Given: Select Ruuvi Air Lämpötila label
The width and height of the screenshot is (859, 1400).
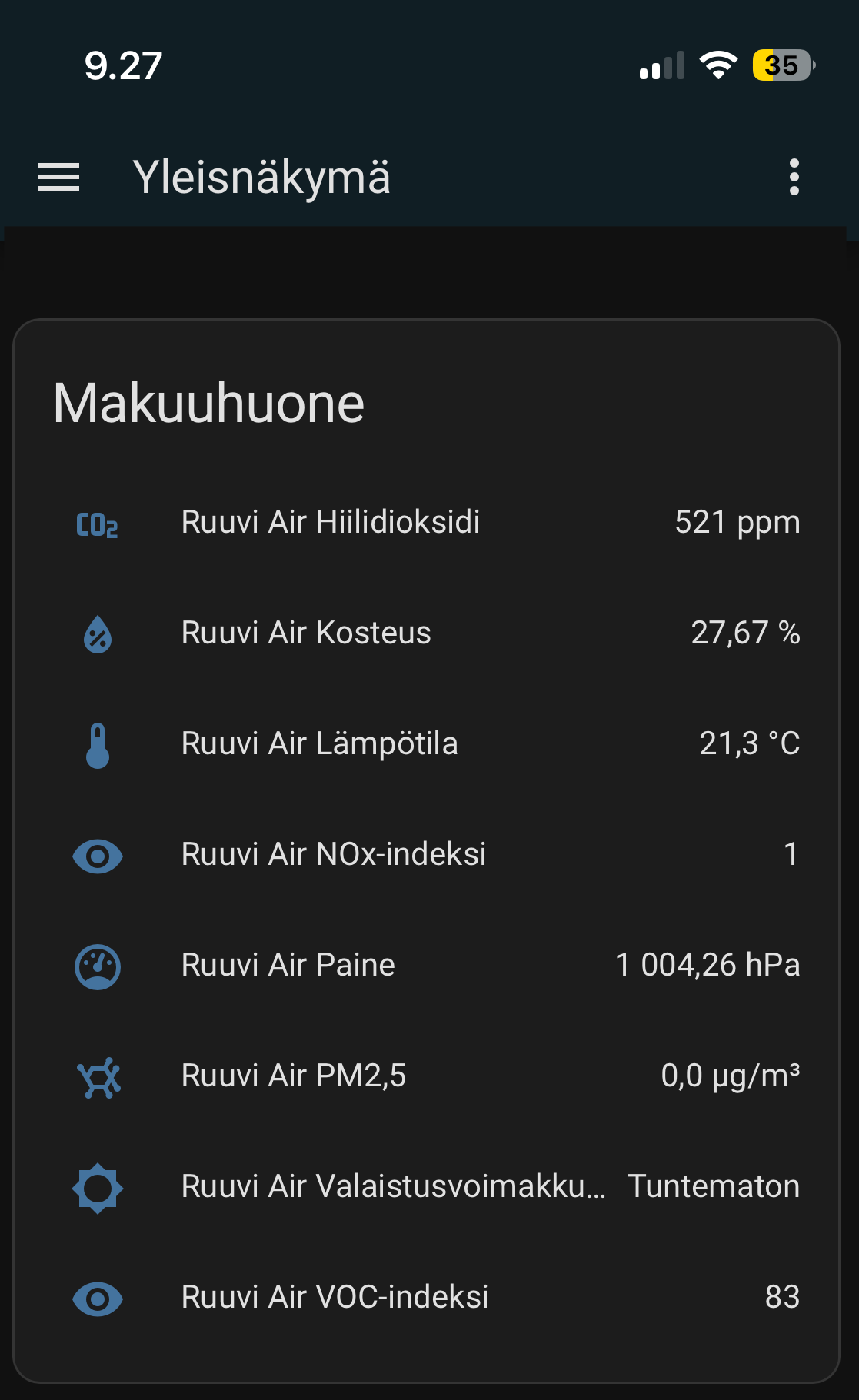Looking at the screenshot, I should click(x=319, y=744).
